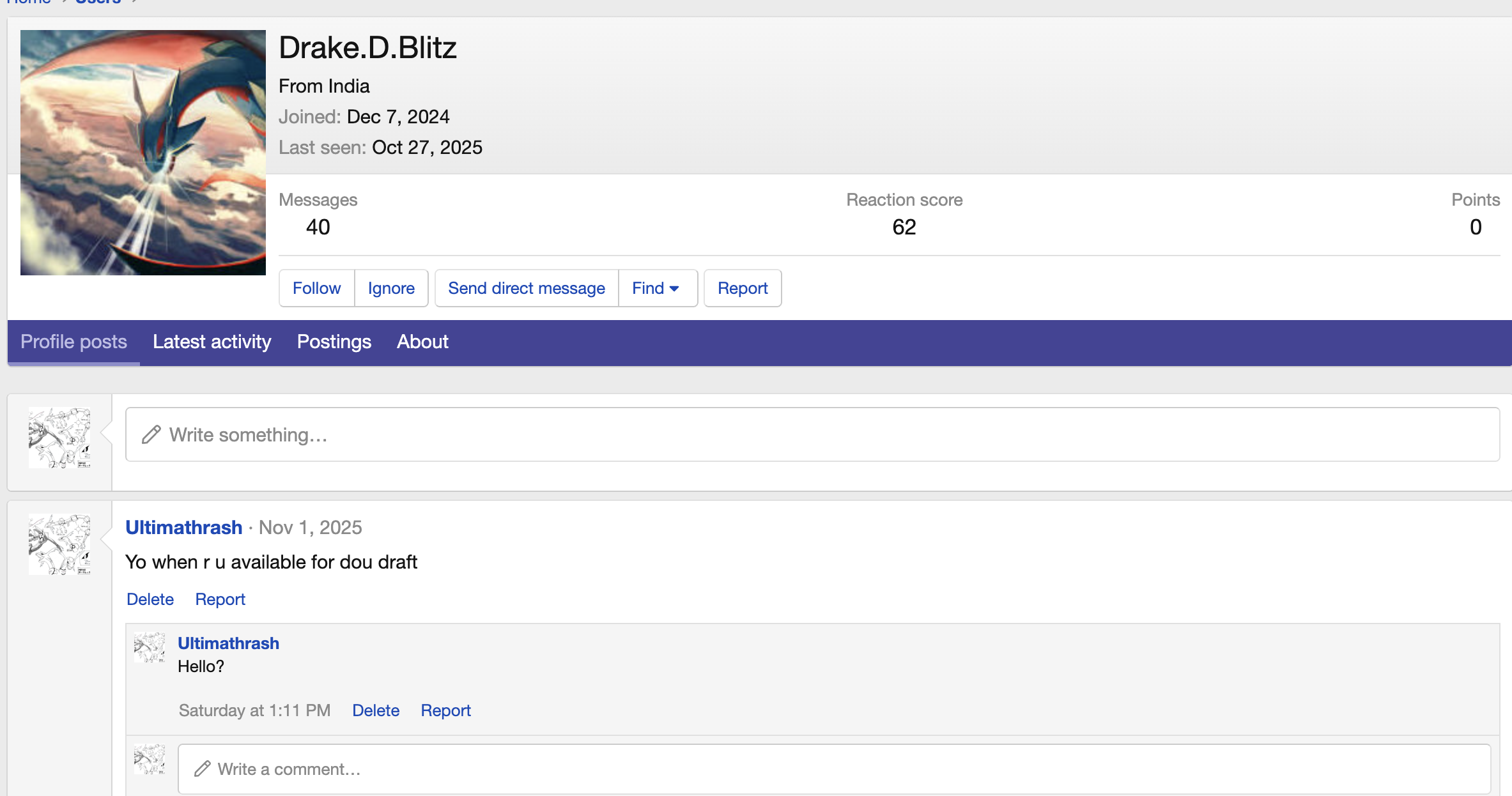Report this user's profile
The width and height of the screenshot is (1512, 796).
[x=742, y=288]
